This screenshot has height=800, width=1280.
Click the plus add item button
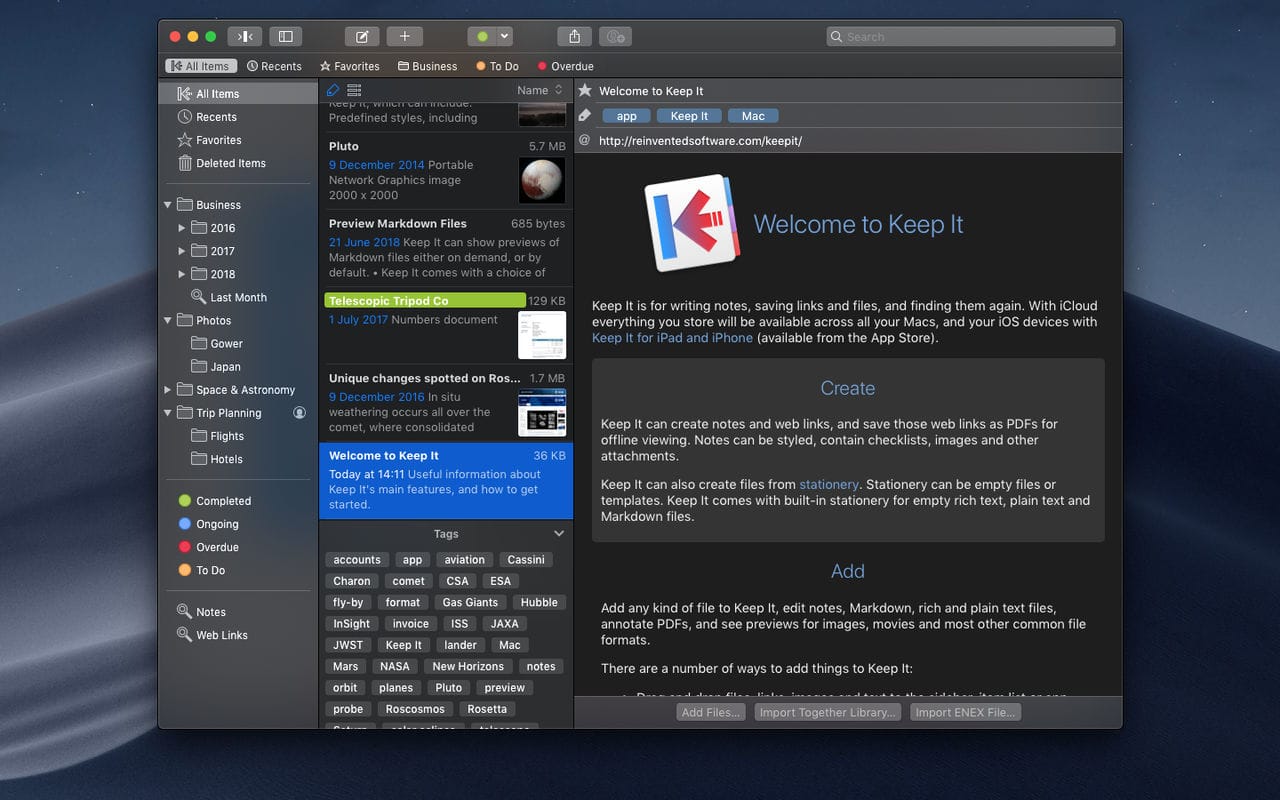click(404, 37)
